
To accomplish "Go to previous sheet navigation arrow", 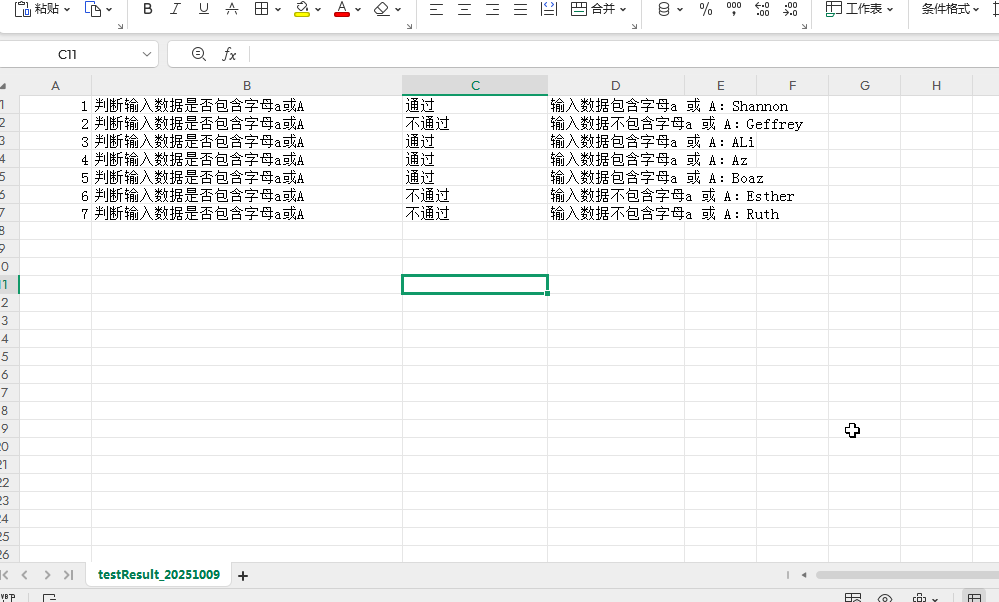I will tap(25, 575).
